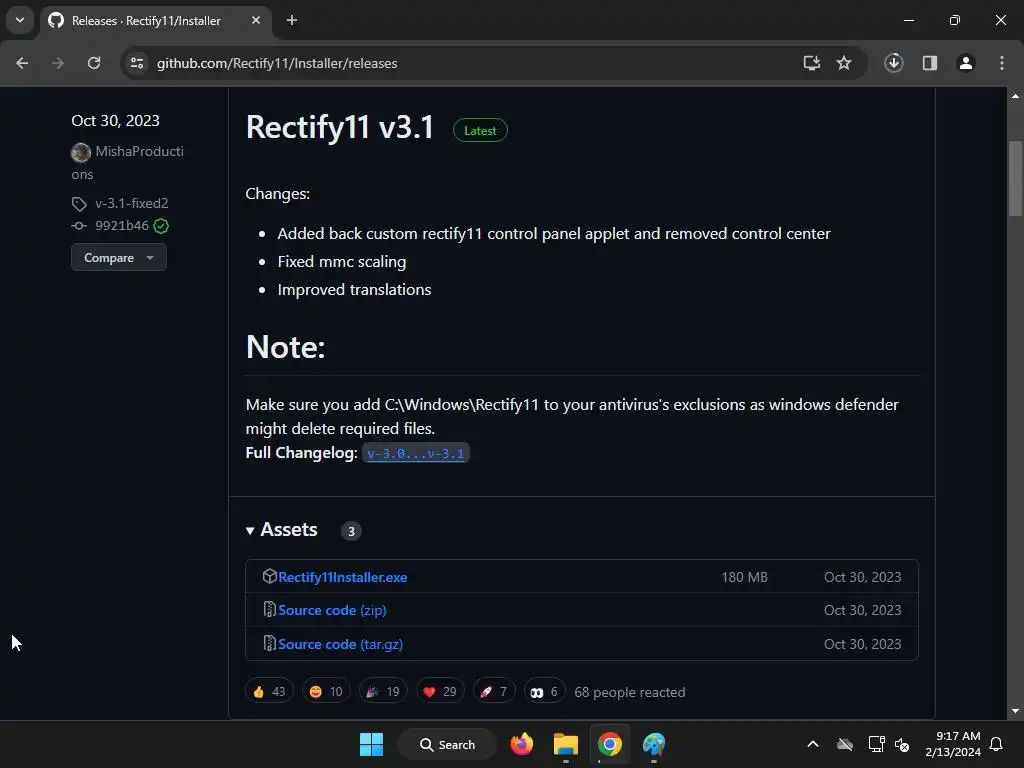Go back to the previous page
Image resolution: width=1024 pixels, height=768 pixels.
click(x=22, y=63)
